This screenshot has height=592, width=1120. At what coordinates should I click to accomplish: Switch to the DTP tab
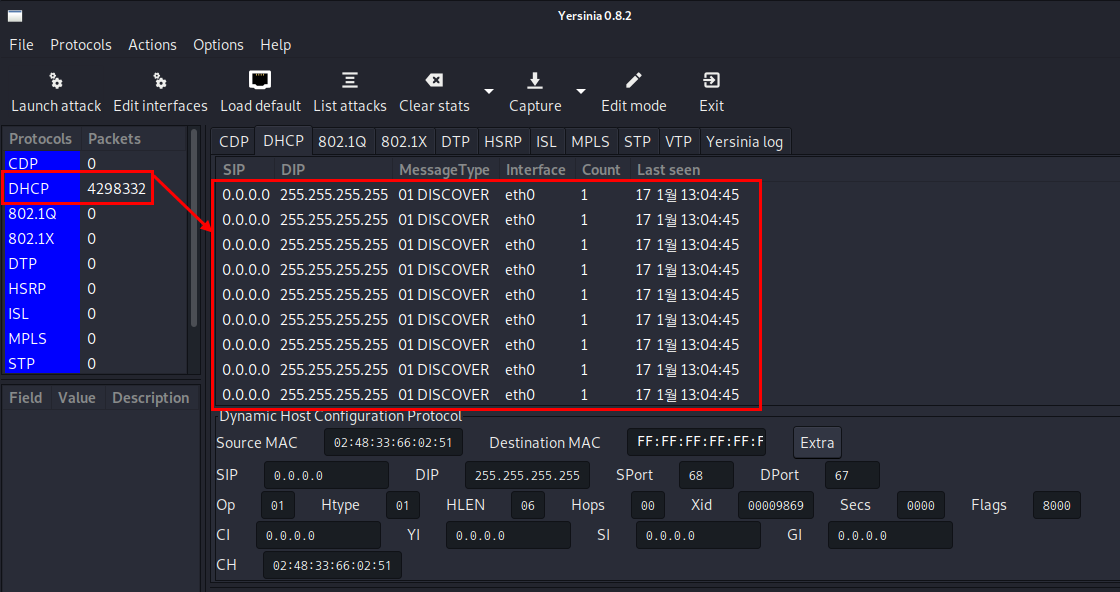pos(455,141)
